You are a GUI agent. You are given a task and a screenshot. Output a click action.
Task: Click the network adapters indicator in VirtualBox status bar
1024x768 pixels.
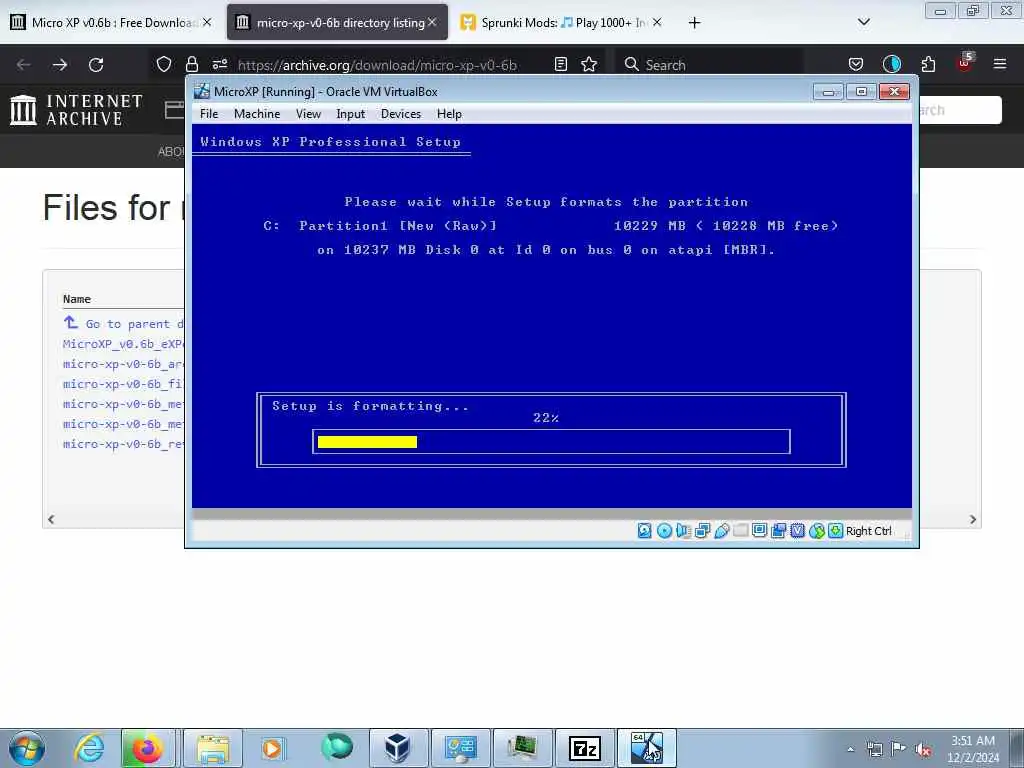703,531
